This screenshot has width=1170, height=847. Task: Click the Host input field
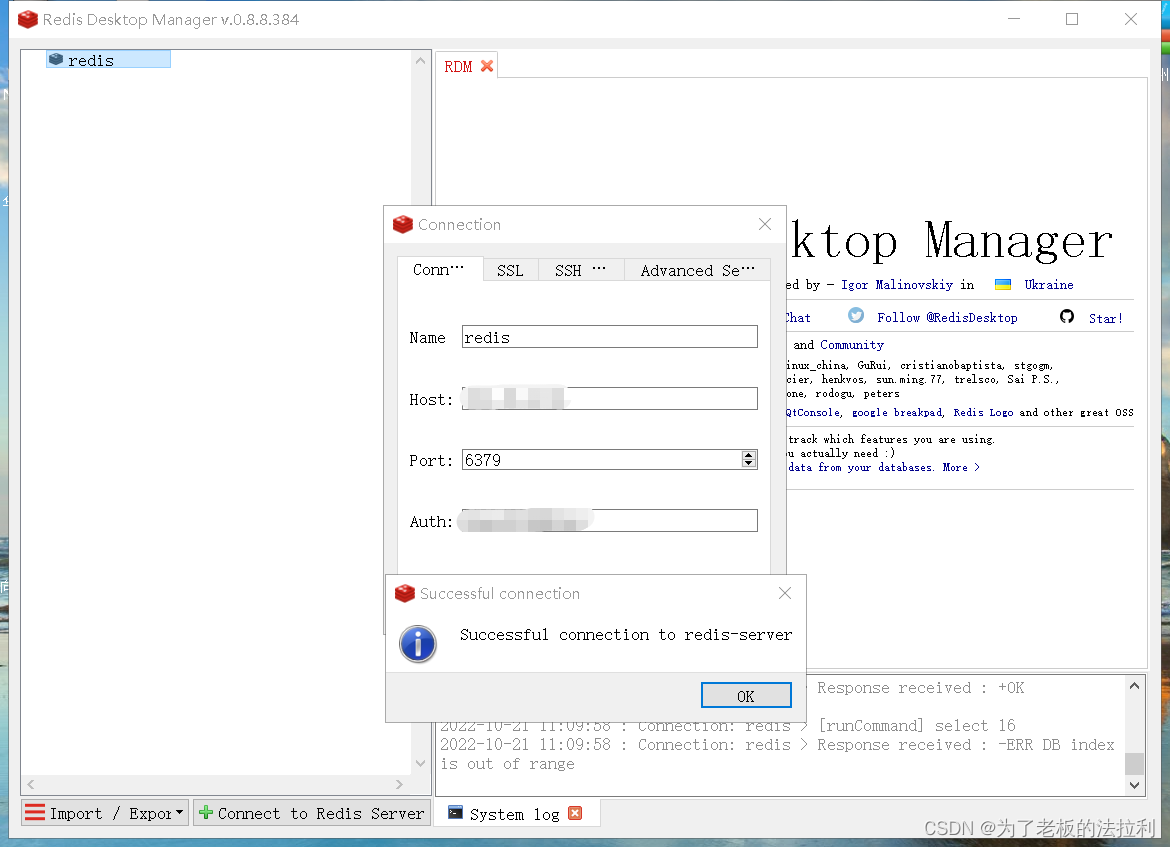(610, 399)
